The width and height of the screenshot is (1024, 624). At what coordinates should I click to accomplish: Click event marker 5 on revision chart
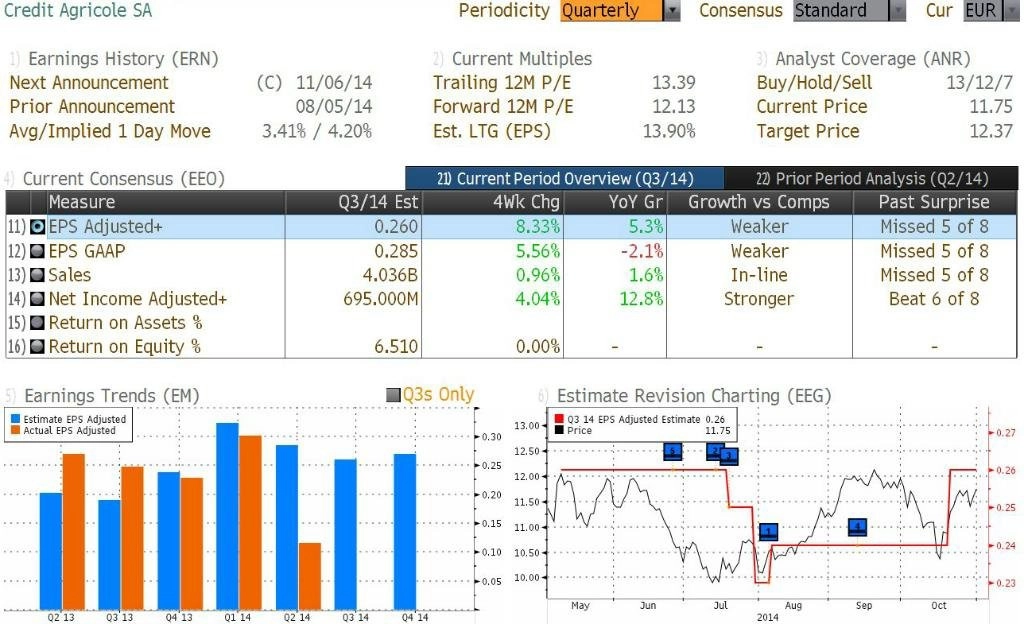672,451
